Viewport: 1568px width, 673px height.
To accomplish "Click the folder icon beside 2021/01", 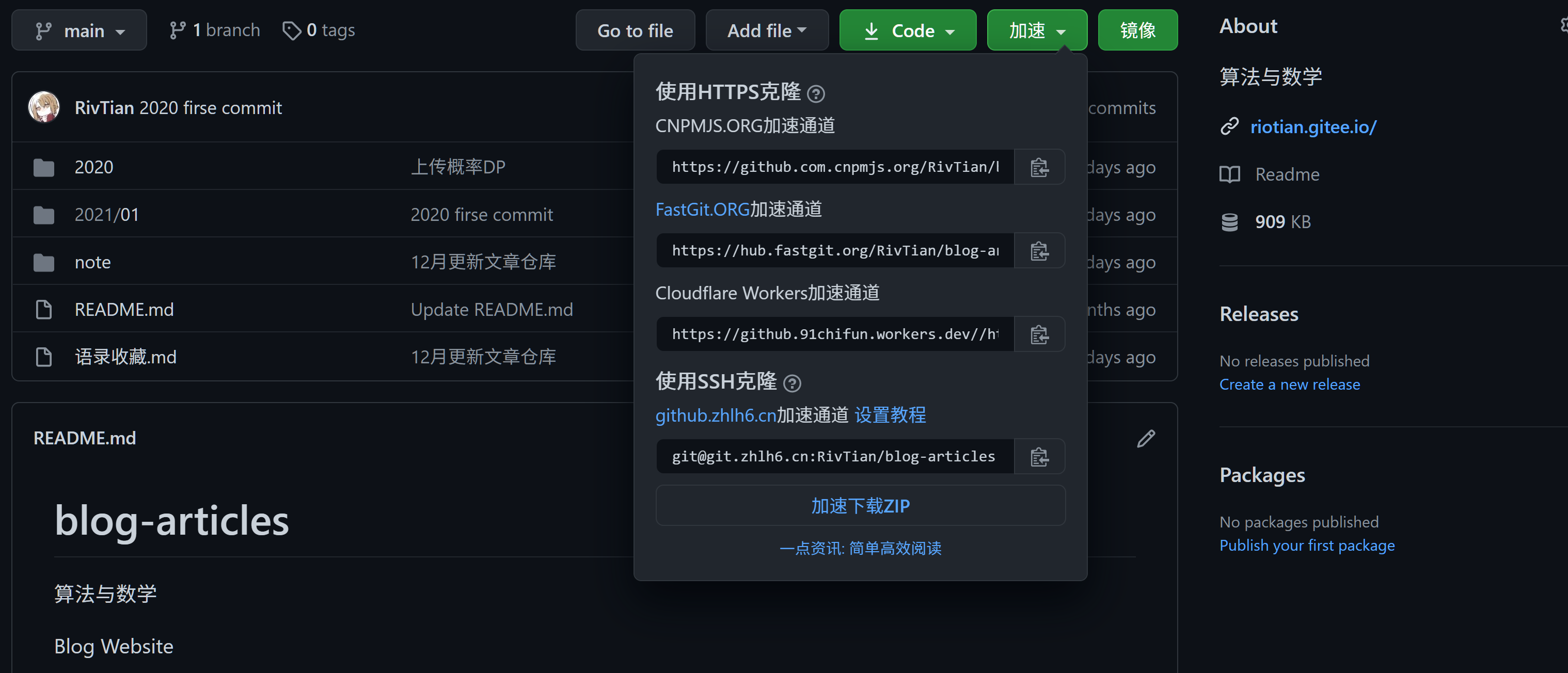I will [44, 215].
